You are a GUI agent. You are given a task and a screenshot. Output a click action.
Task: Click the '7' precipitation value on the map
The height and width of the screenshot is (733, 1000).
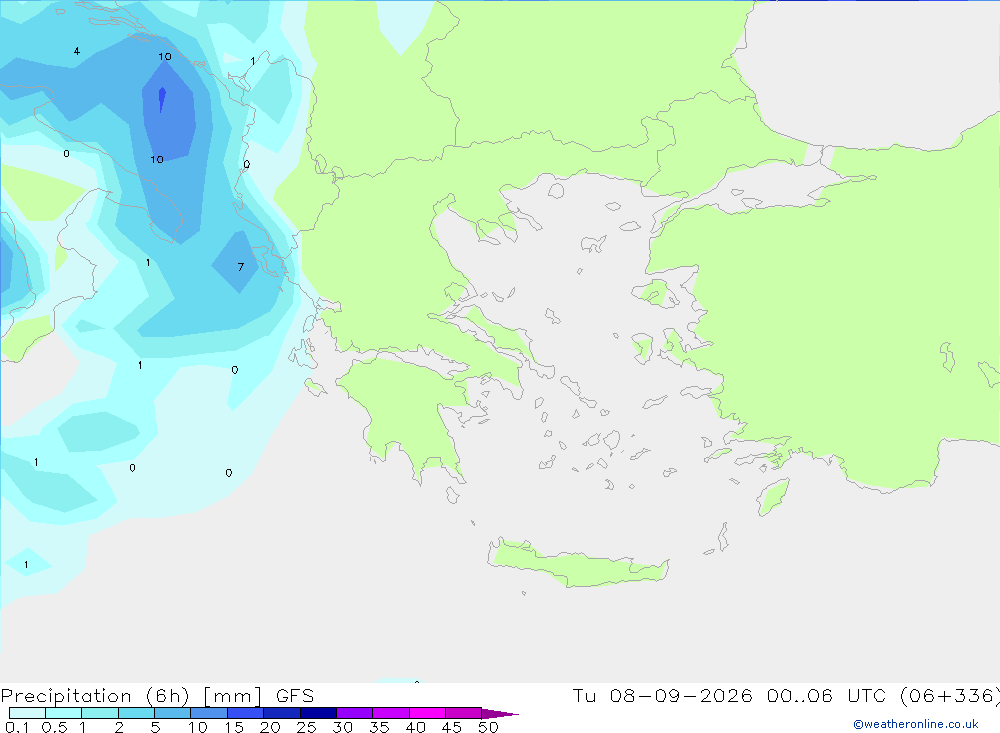click(x=240, y=267)
